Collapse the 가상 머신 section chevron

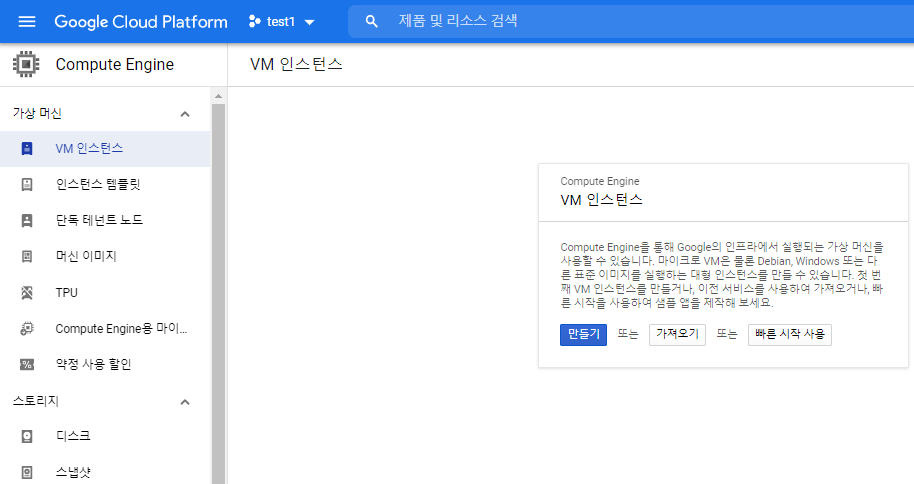point(185,114)
